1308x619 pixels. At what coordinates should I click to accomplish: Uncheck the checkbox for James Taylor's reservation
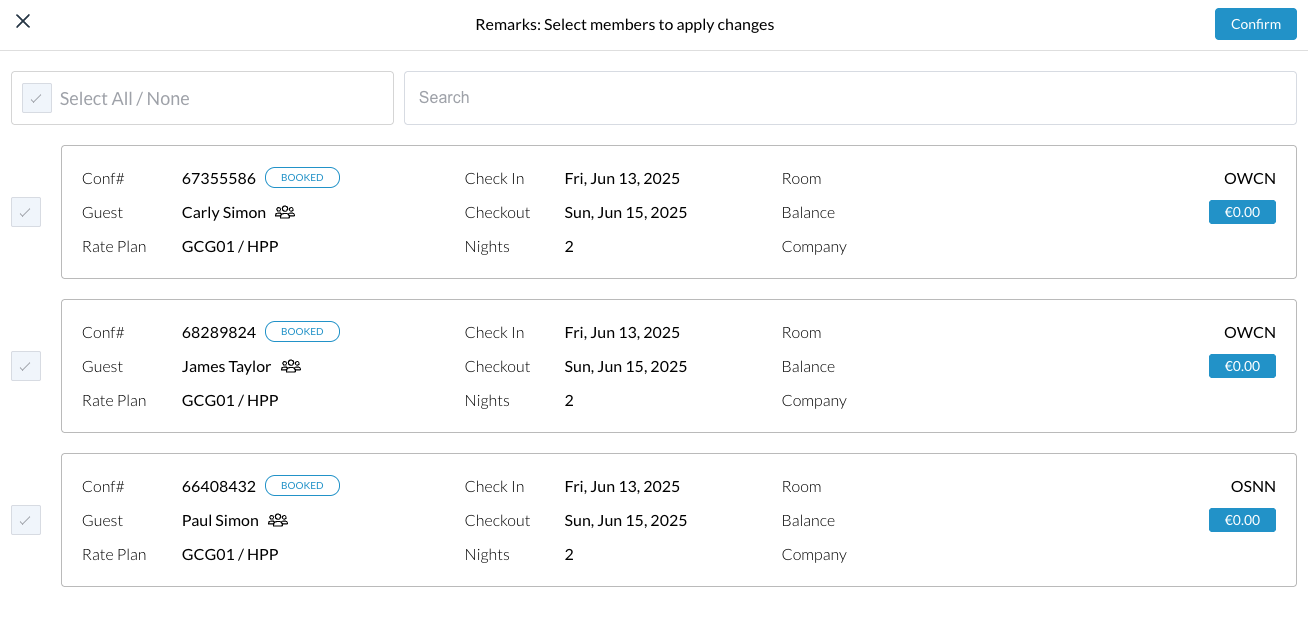coord(25,366)
